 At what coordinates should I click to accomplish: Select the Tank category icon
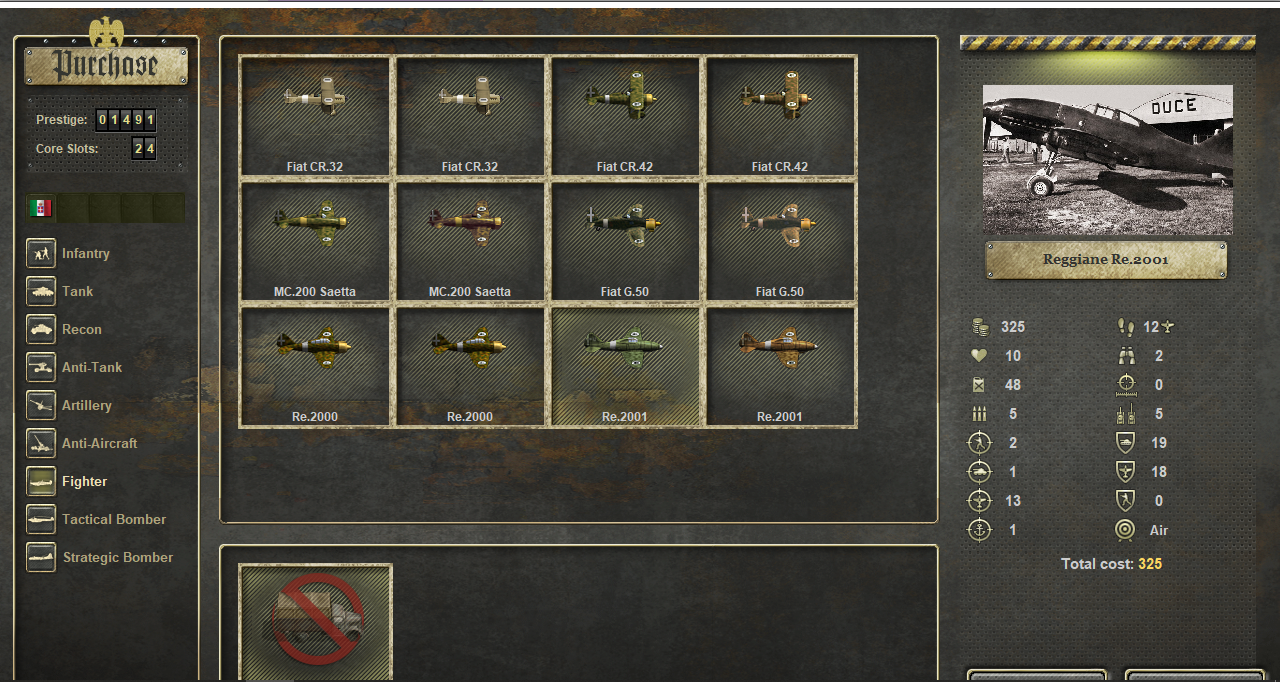tap(41, 291)
